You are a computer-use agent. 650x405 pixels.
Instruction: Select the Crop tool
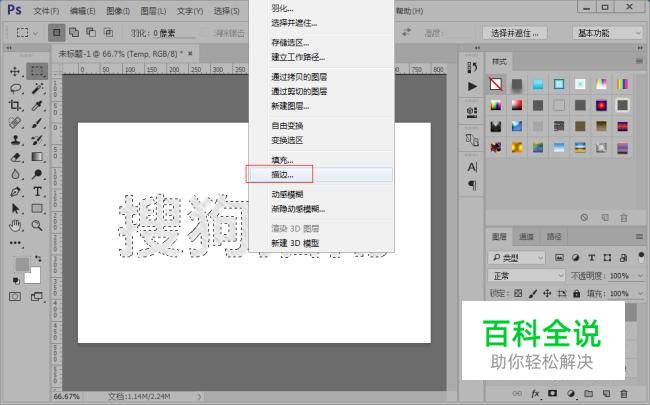click(x=15, y=105)
